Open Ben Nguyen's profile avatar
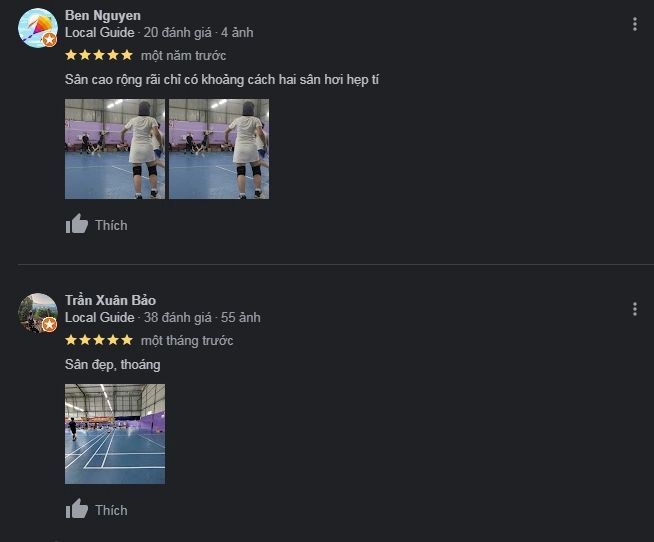 click(38, 28)
